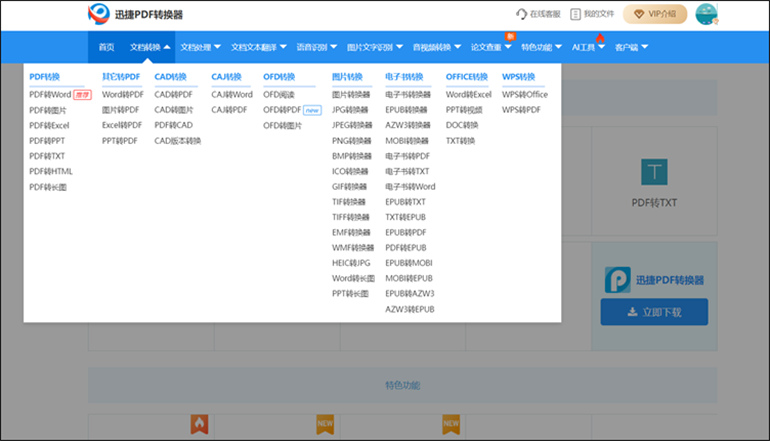Image resolution: width=770 pixels, height=441 pixels.
Task: Open 电子书转Word link
Action: click(410, 187)
